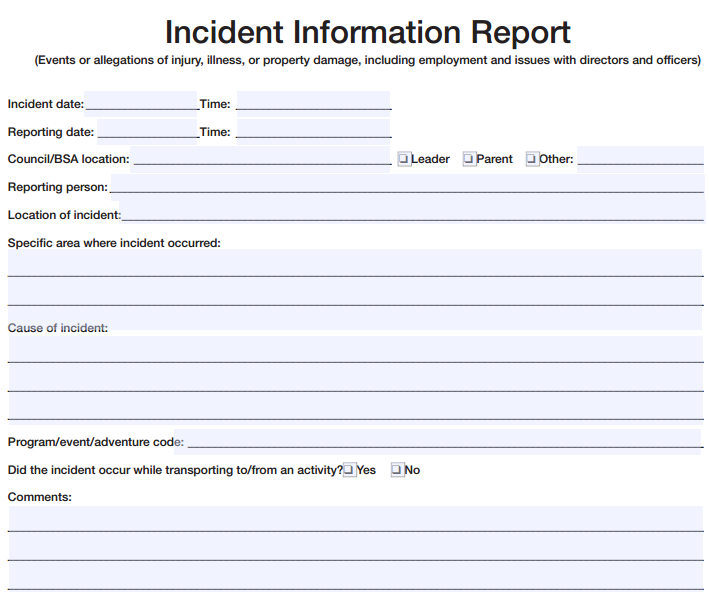Click the Incident date field

click(x=141, y=103)
